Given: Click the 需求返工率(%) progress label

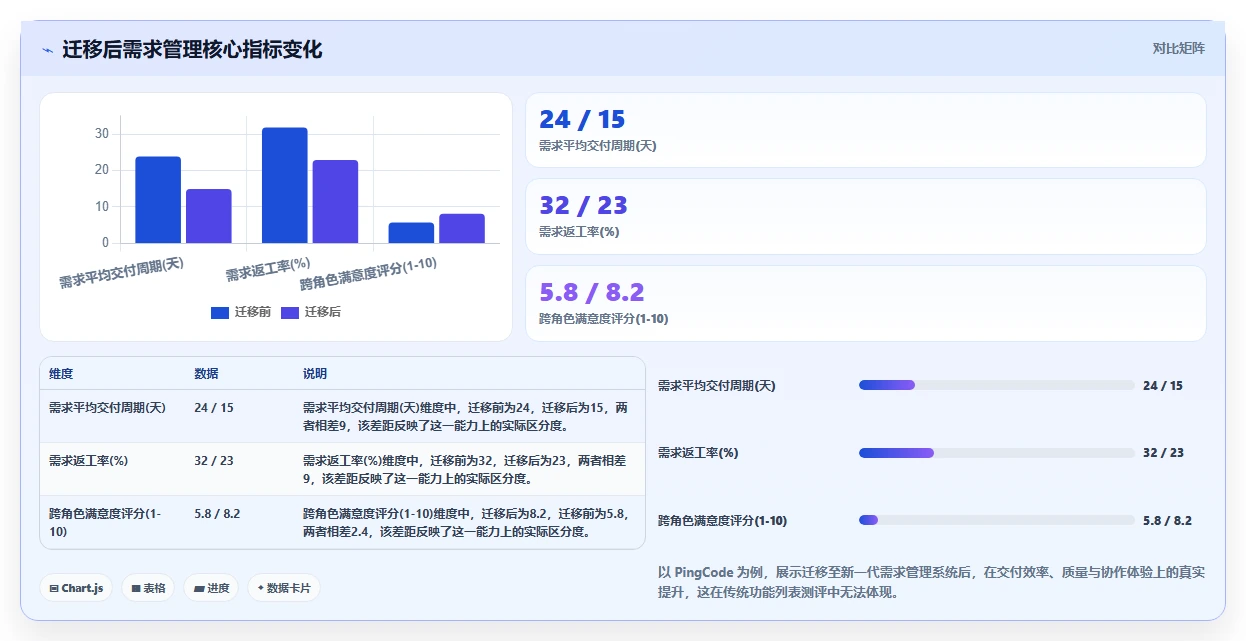Looking at the screenshot, I should tap(698, 453).
